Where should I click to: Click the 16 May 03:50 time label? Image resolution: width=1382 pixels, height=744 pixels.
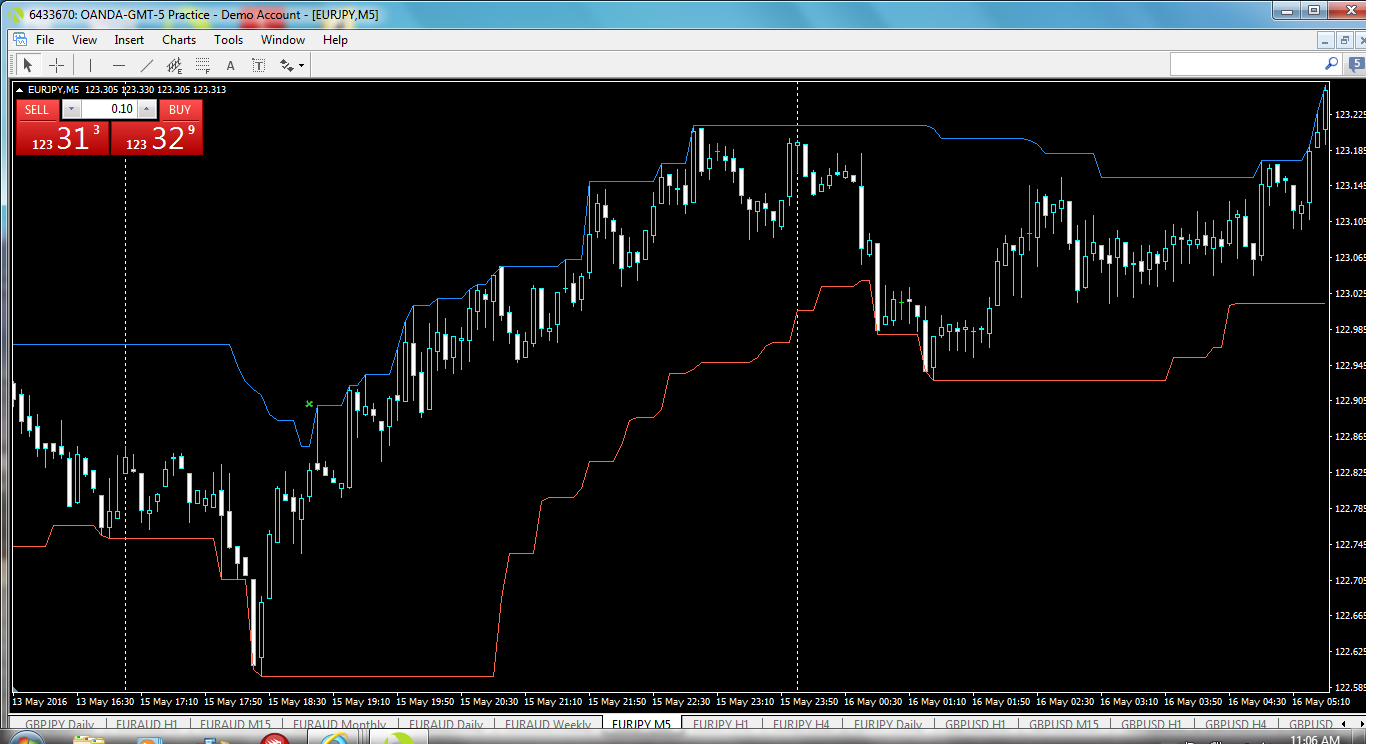(1194, 701)
